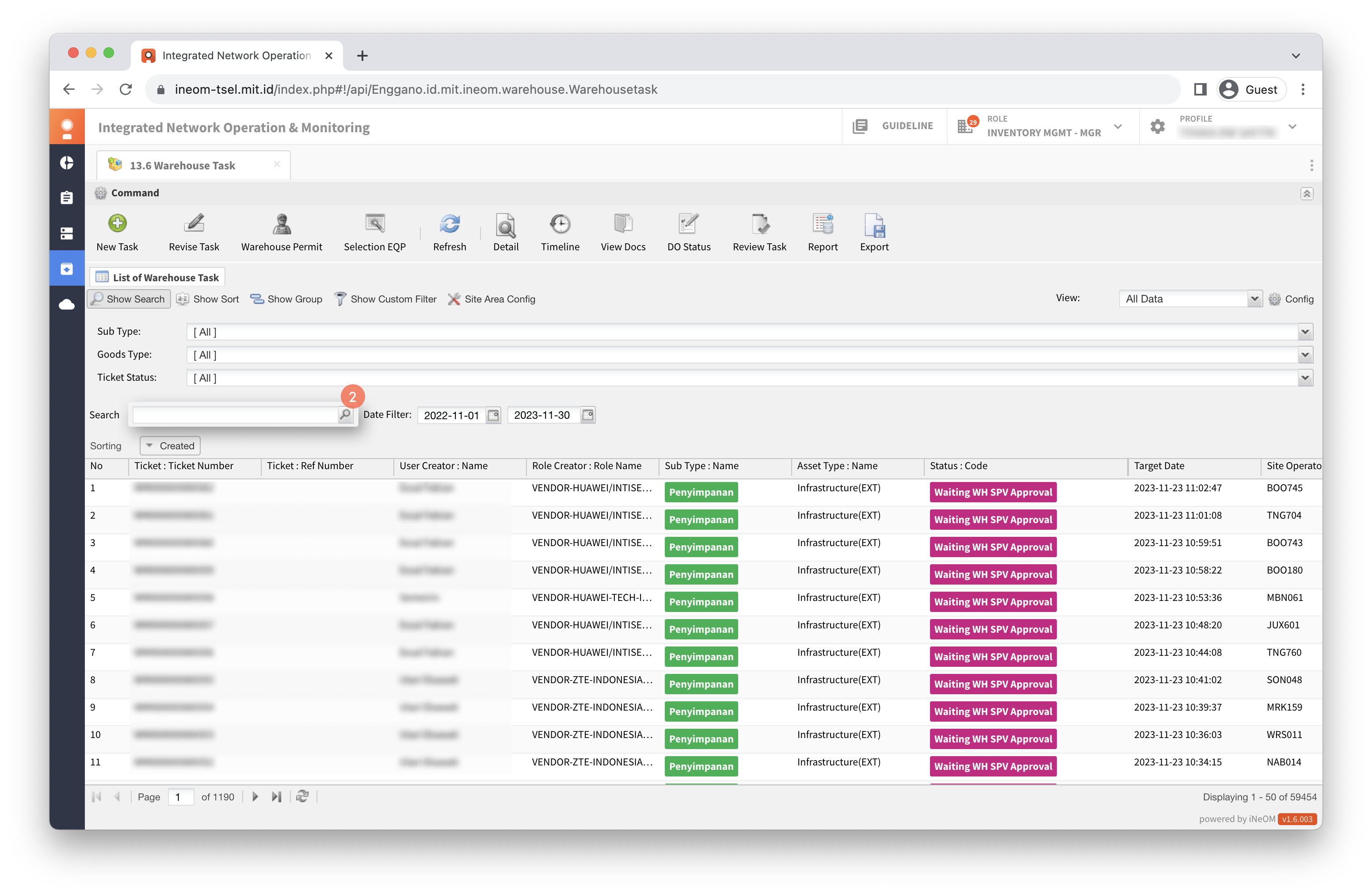This screenshot has height=895, width=1372.
Task: Export the warehouse task data
Action: click(x=874, y=233)
